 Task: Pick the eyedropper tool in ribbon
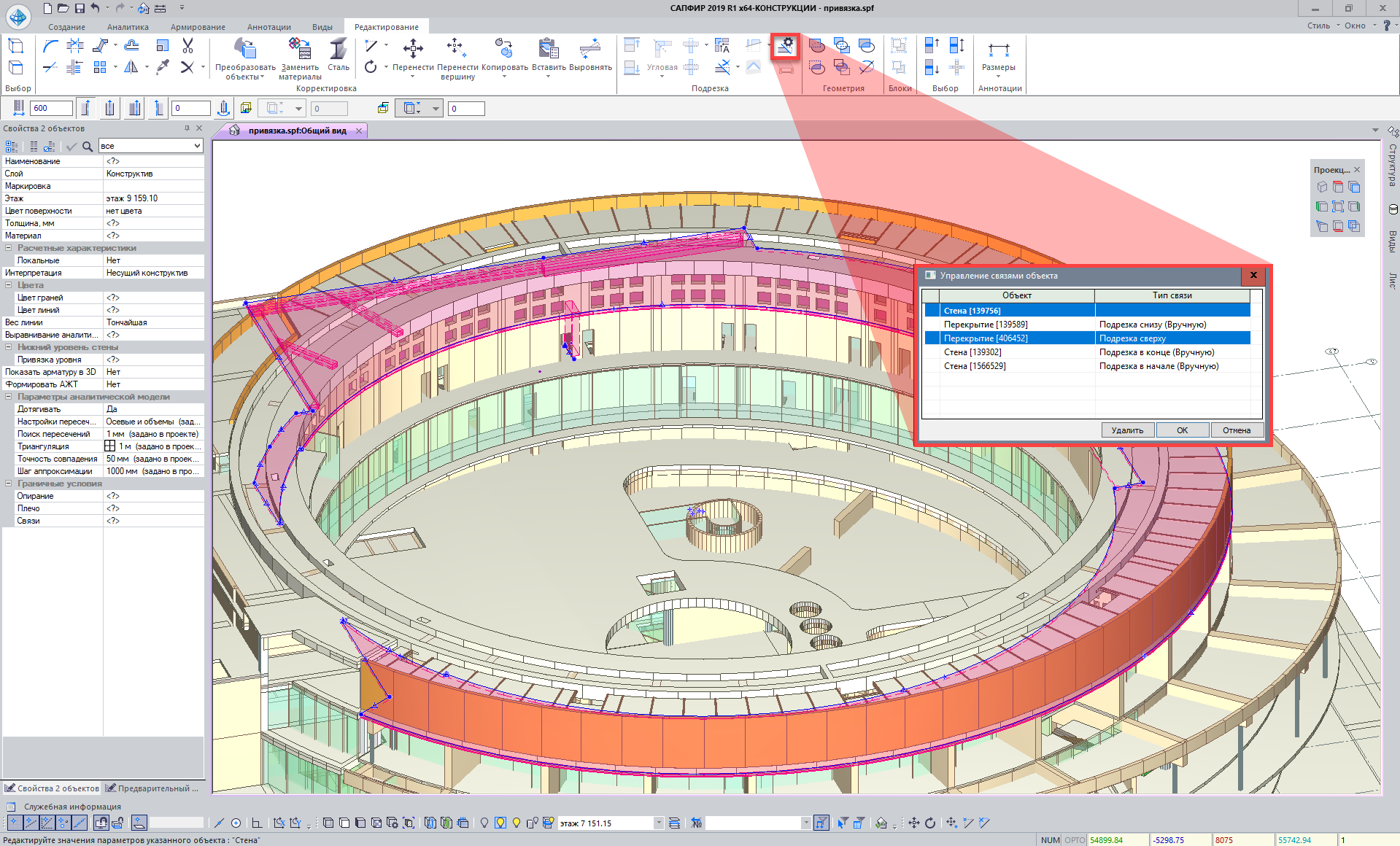163,67
